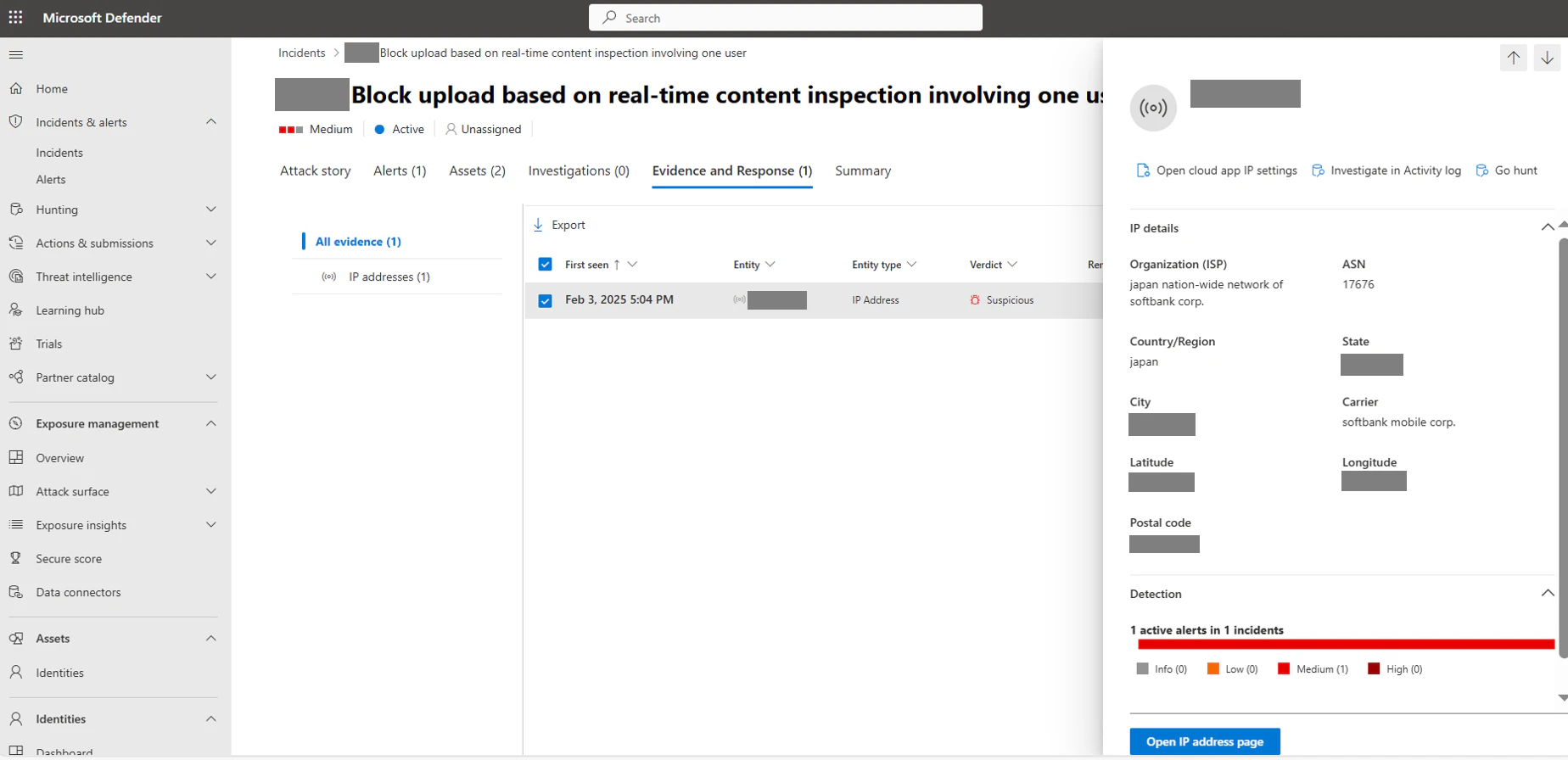
Task: Click the Open IP address page button
Action: tap(1205, 741)
